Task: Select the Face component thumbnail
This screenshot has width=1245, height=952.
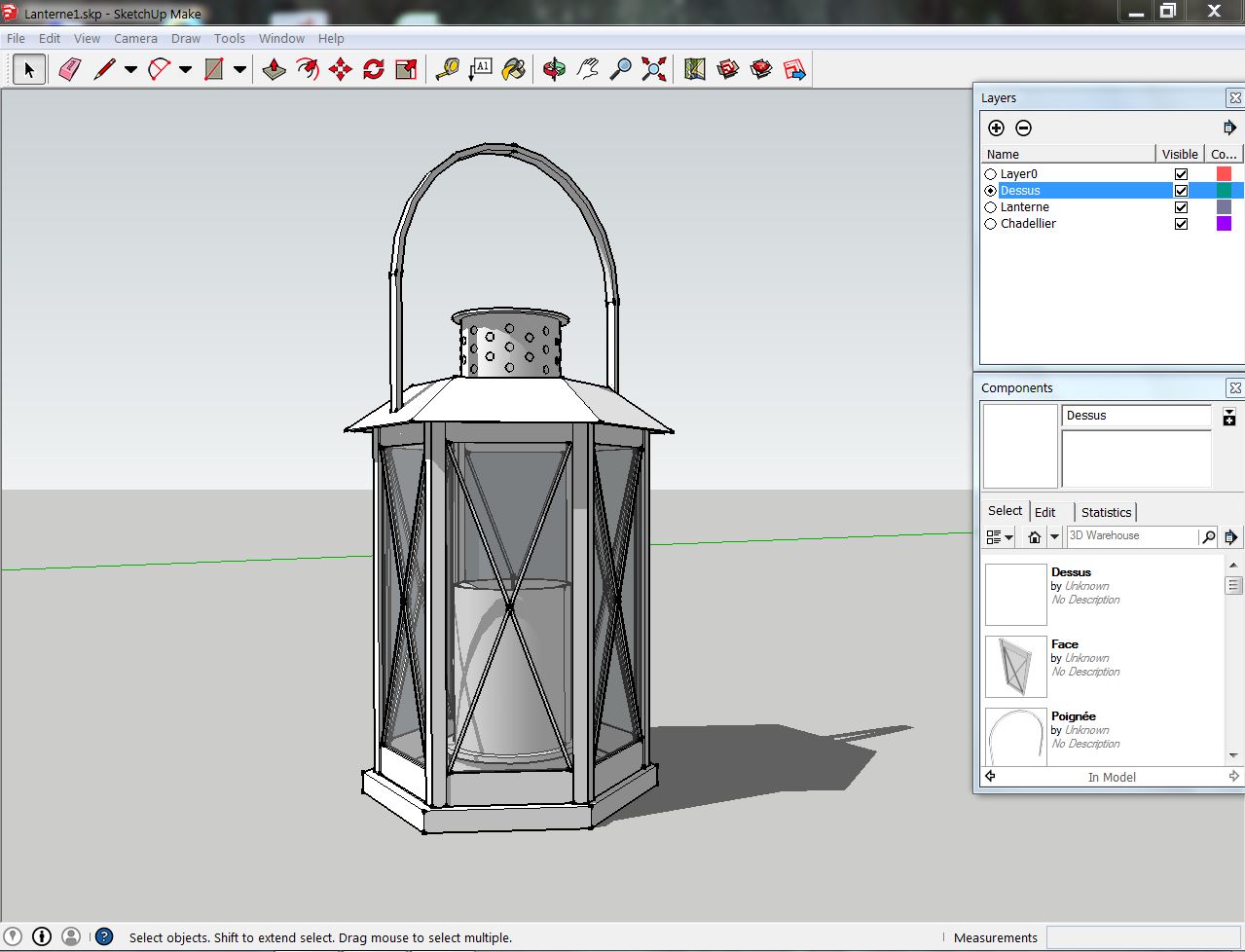Action: coord(1015,667)
